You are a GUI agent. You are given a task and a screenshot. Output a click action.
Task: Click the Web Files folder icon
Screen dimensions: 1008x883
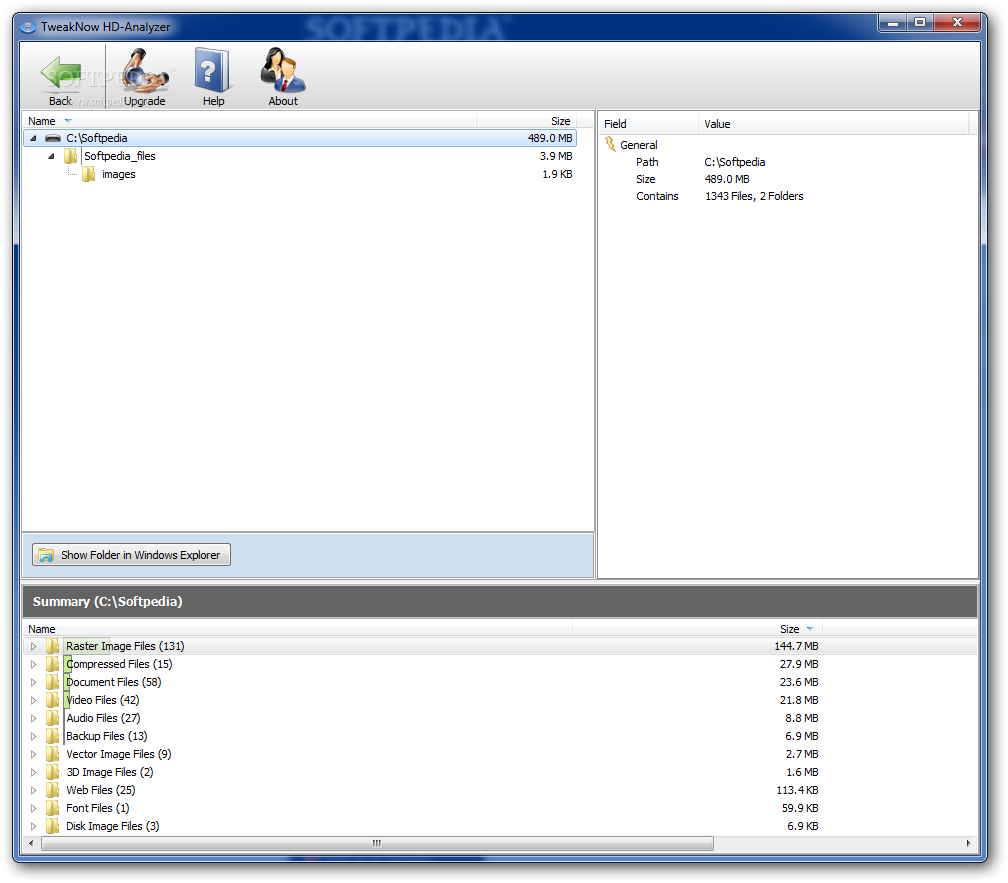pos(52,790)
